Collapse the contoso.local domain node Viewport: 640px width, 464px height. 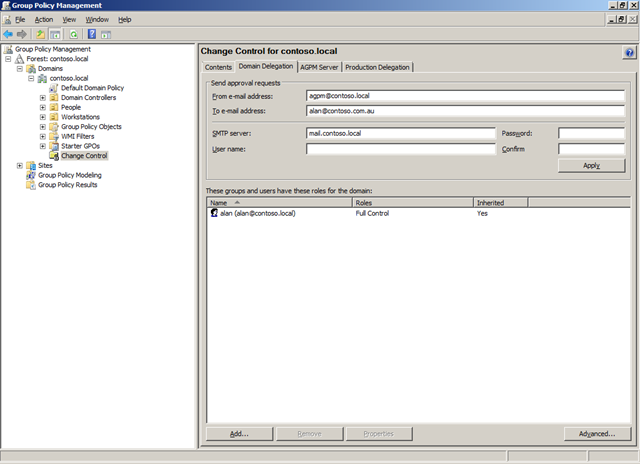31,78
